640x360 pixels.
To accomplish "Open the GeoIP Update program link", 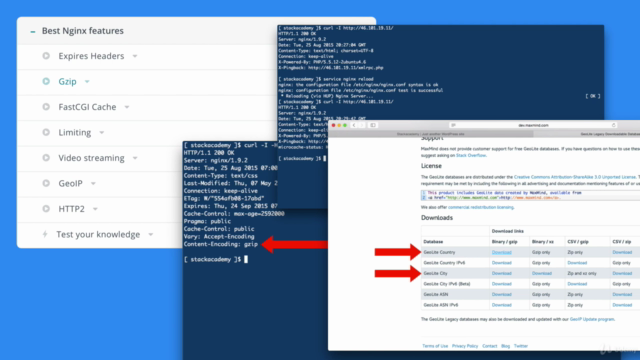I will [591, 319].
